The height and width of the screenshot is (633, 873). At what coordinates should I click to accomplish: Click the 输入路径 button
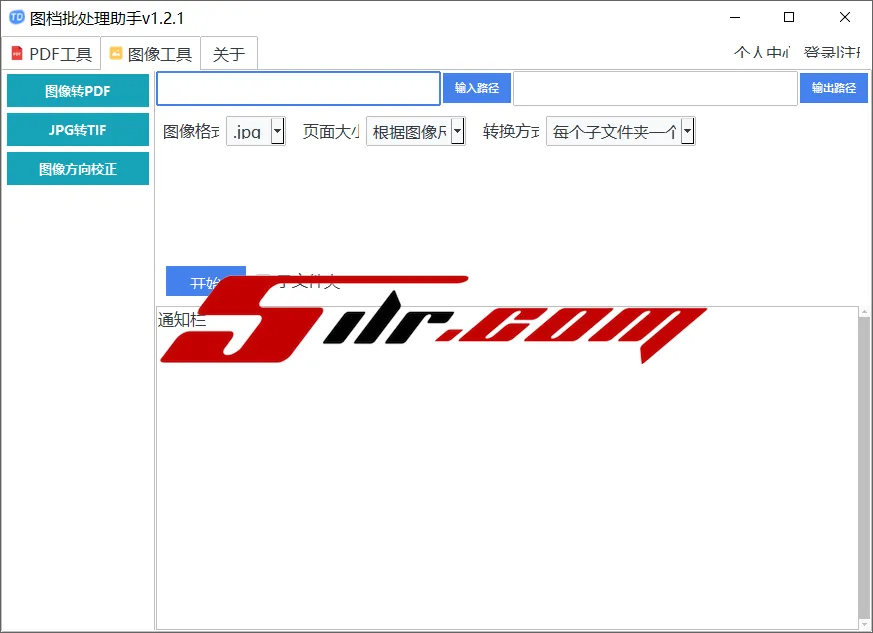click(477, 88)
